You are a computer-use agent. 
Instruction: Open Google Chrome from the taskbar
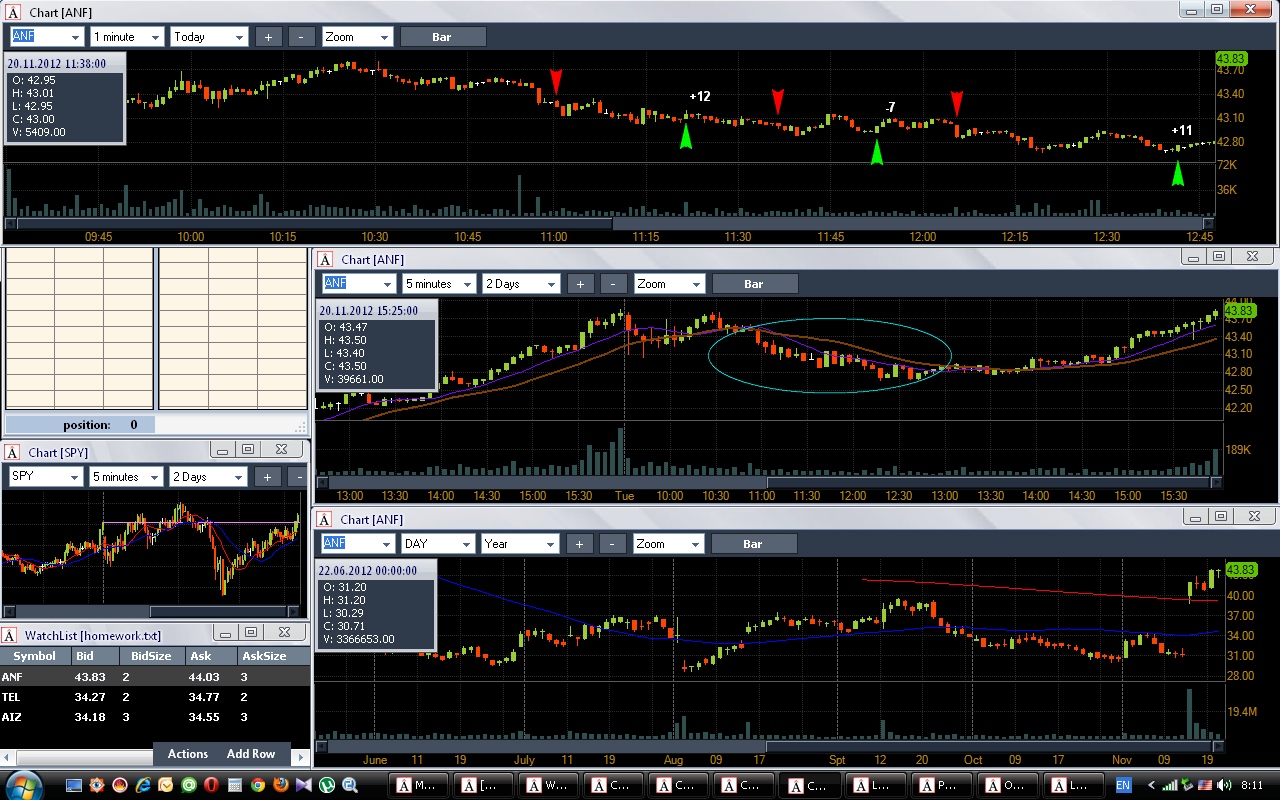257,785
